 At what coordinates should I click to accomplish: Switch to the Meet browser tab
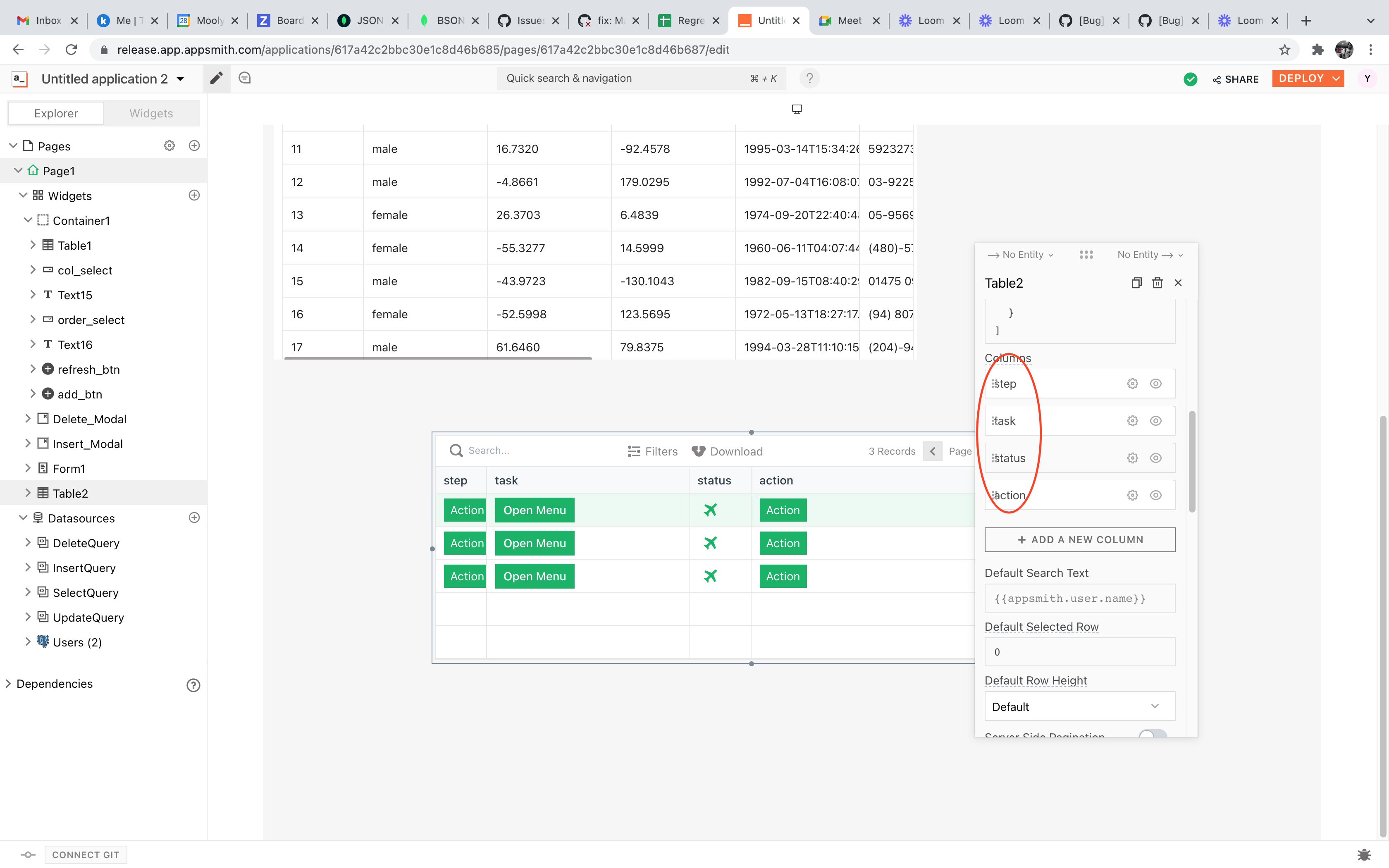point(848,21)
